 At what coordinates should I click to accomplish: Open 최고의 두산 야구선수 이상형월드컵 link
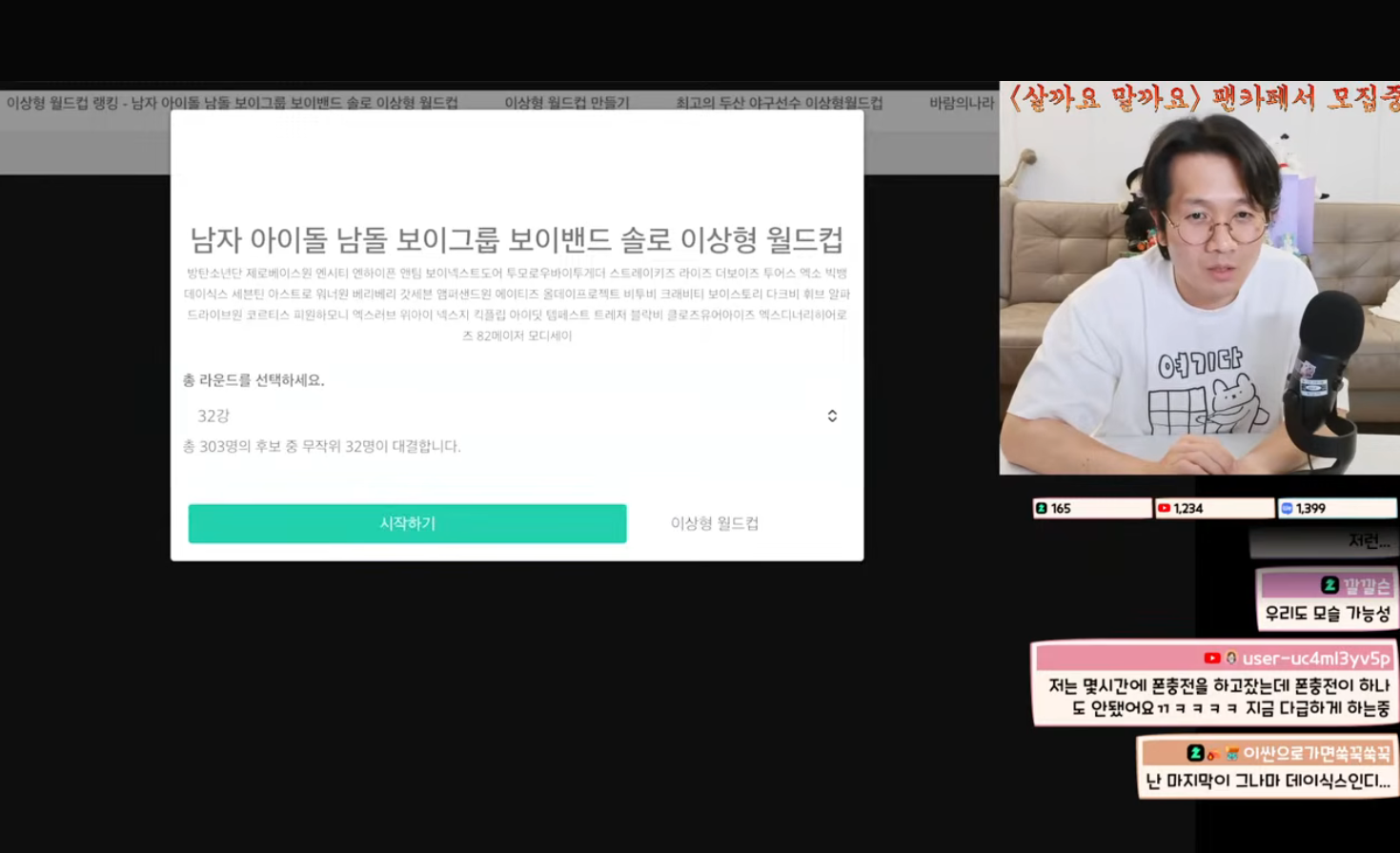pyautogui.click(x=779, y=102)
